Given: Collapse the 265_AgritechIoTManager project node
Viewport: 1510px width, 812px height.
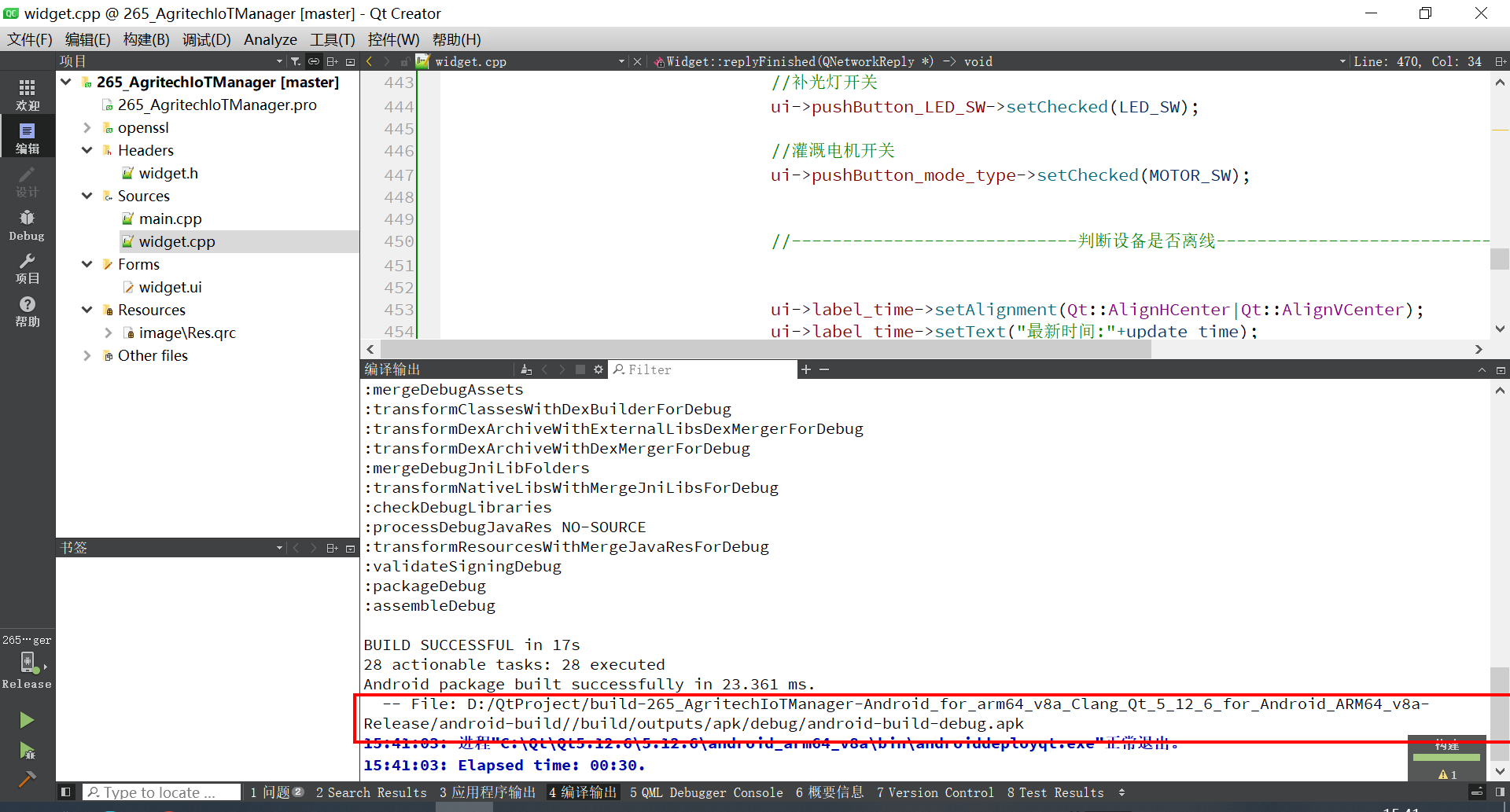Looking at the screenshot, I should coord(66,82).
